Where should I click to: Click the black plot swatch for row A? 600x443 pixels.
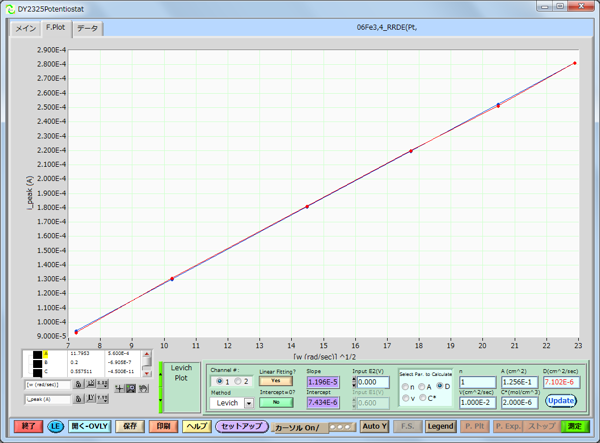pos(38,354)
